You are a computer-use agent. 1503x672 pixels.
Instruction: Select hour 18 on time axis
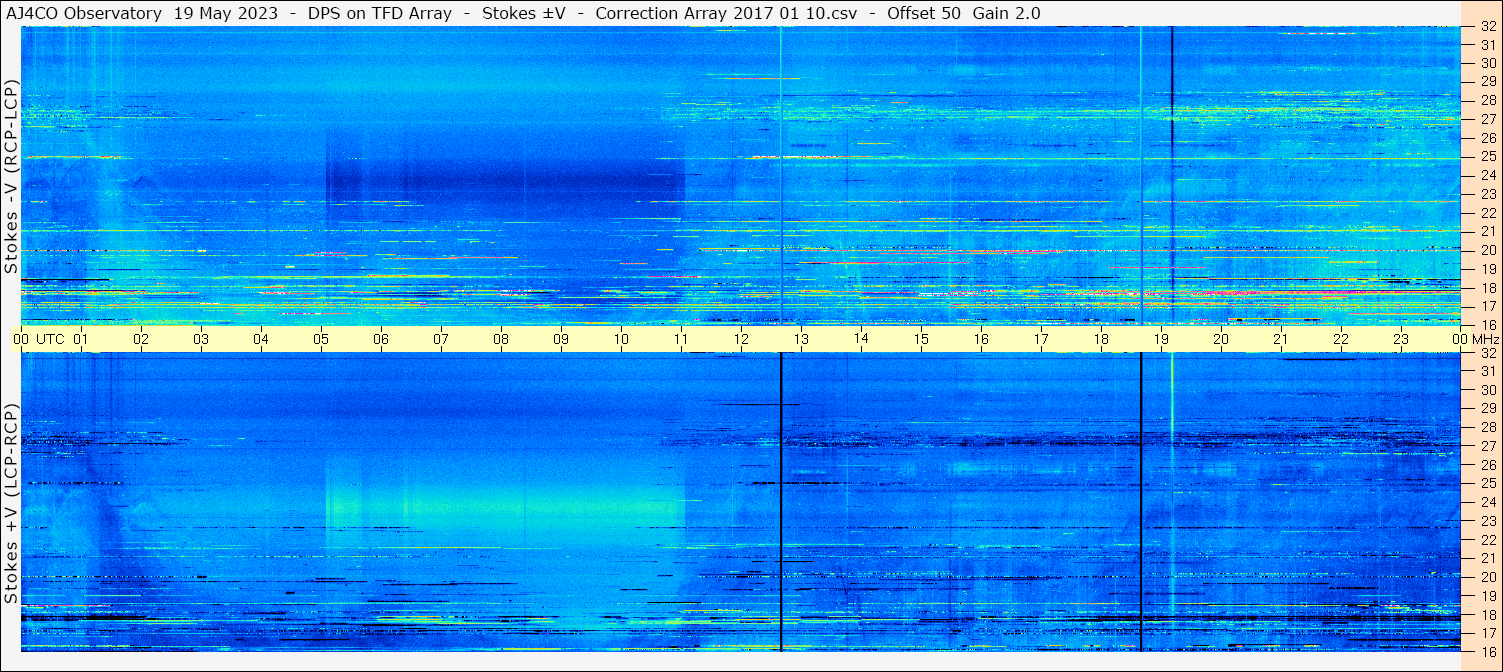point(1101,339)
